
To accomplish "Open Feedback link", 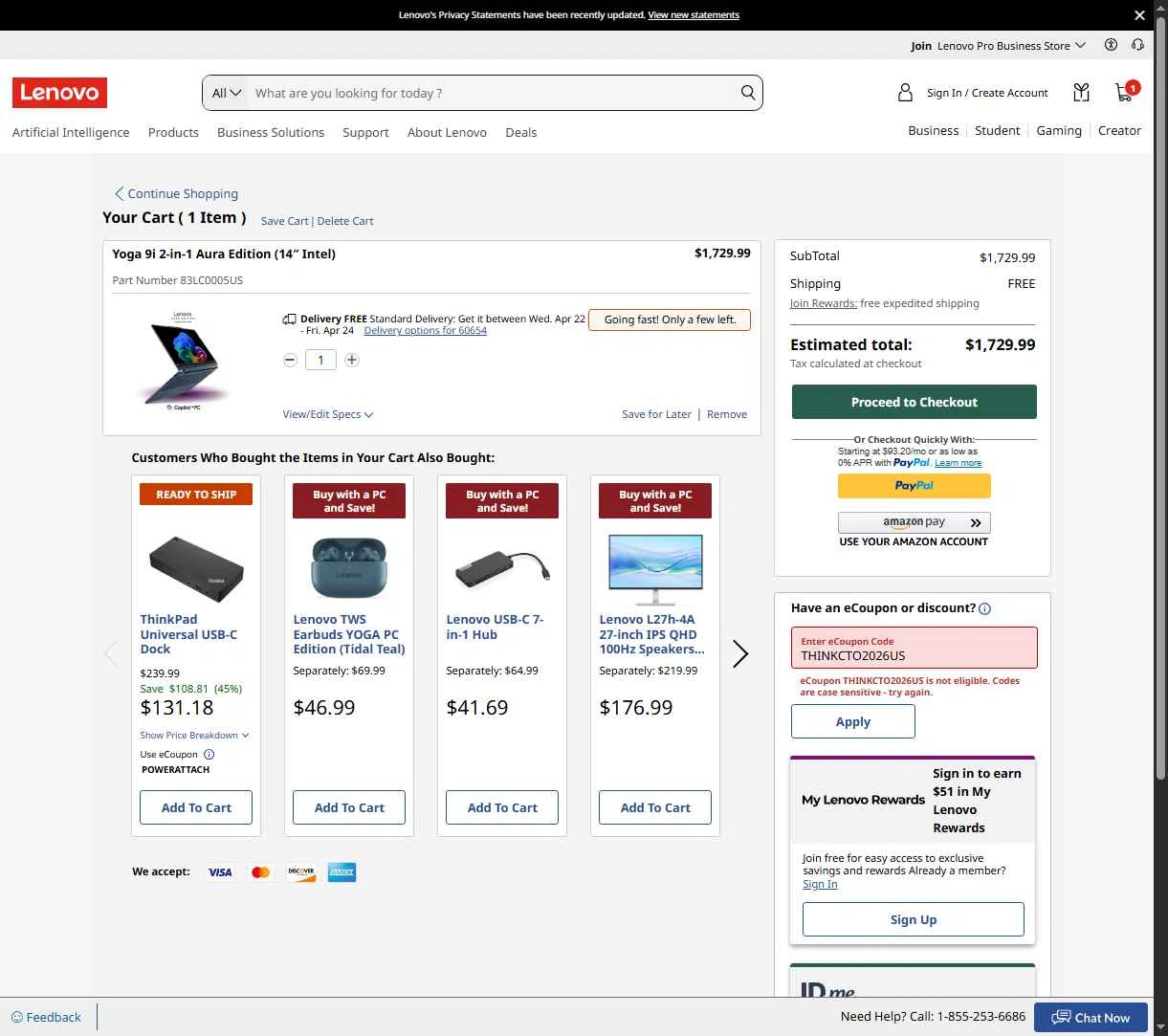I will point(46,1017).
